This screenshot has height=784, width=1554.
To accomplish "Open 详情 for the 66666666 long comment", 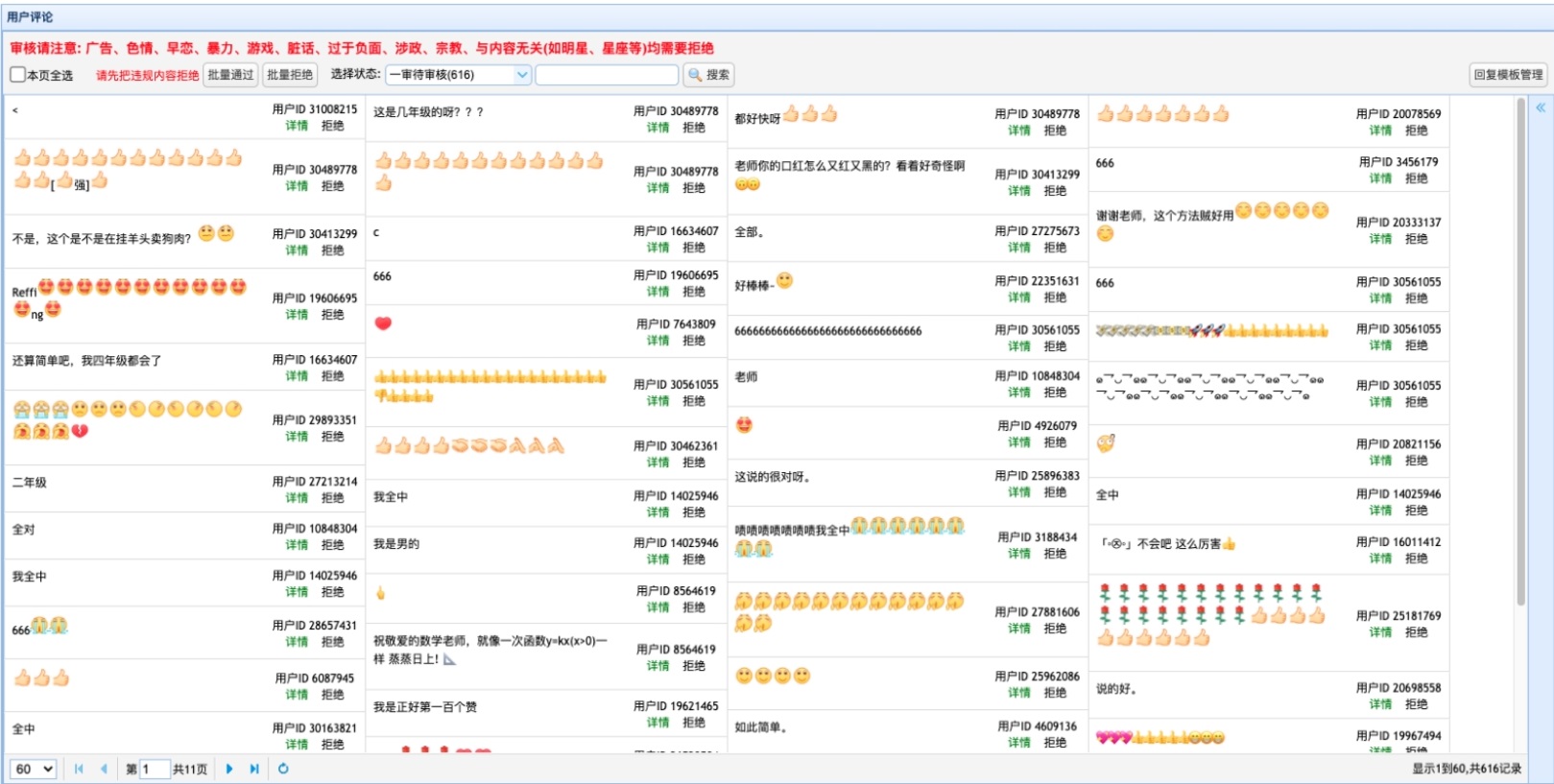I will pos(1019,346).
